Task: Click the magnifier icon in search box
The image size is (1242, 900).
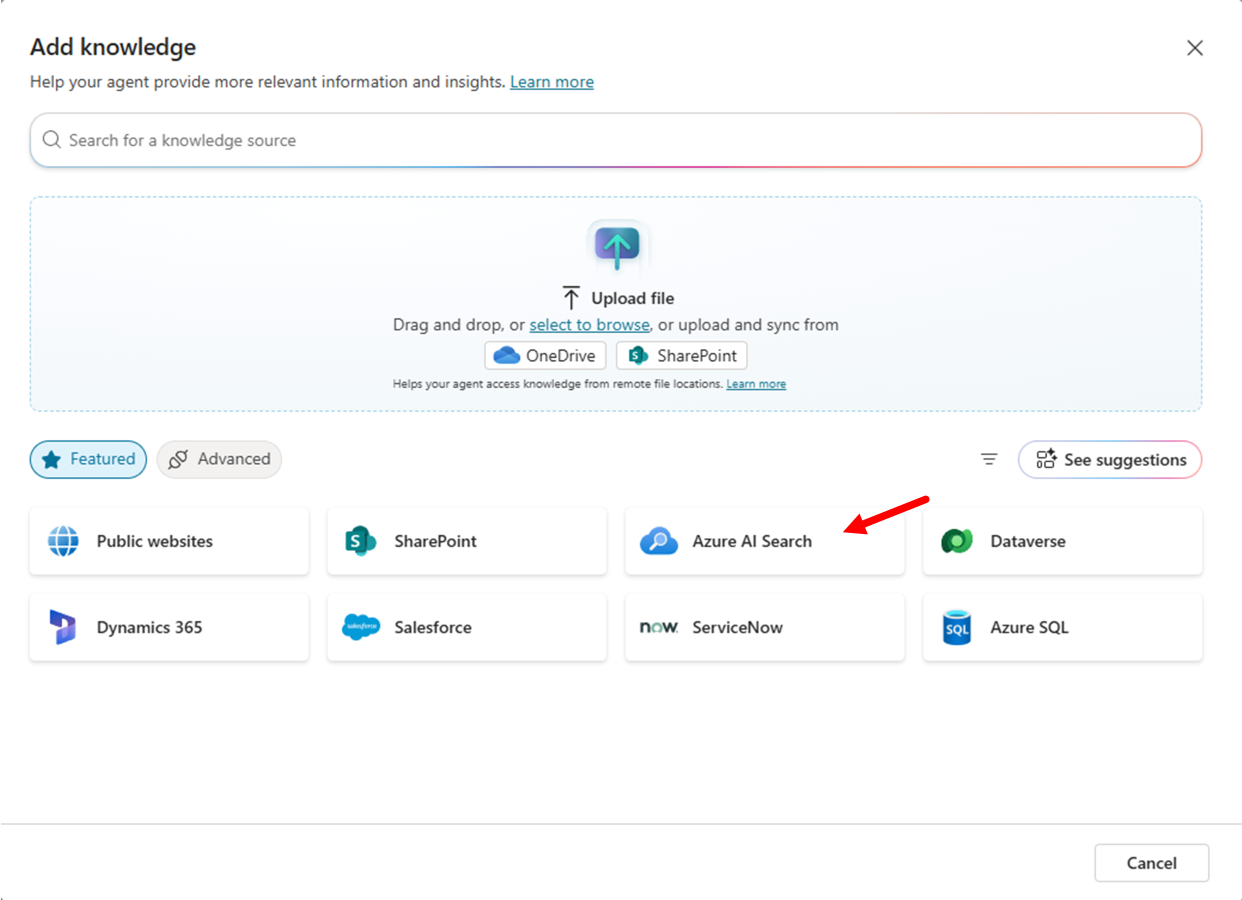Action: pos(52,140)
